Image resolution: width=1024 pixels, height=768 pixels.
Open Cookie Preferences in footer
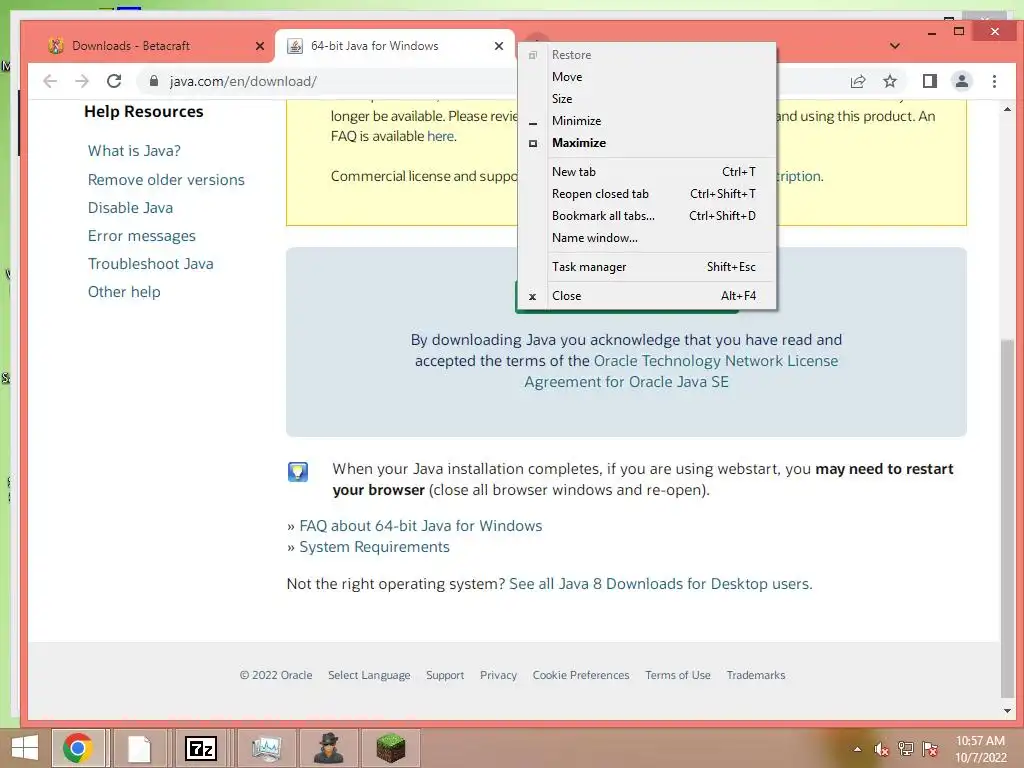point(581,675)
